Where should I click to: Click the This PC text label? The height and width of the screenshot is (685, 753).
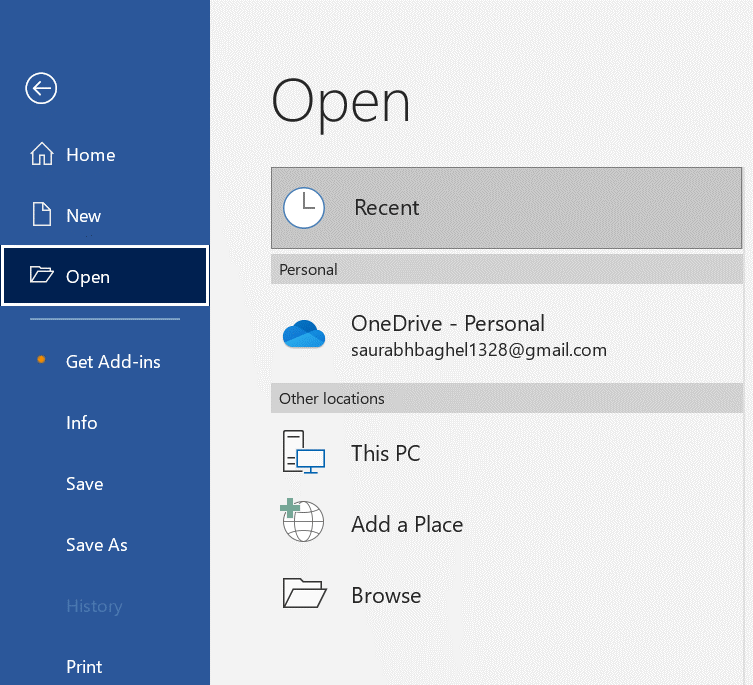click(386, 454)
